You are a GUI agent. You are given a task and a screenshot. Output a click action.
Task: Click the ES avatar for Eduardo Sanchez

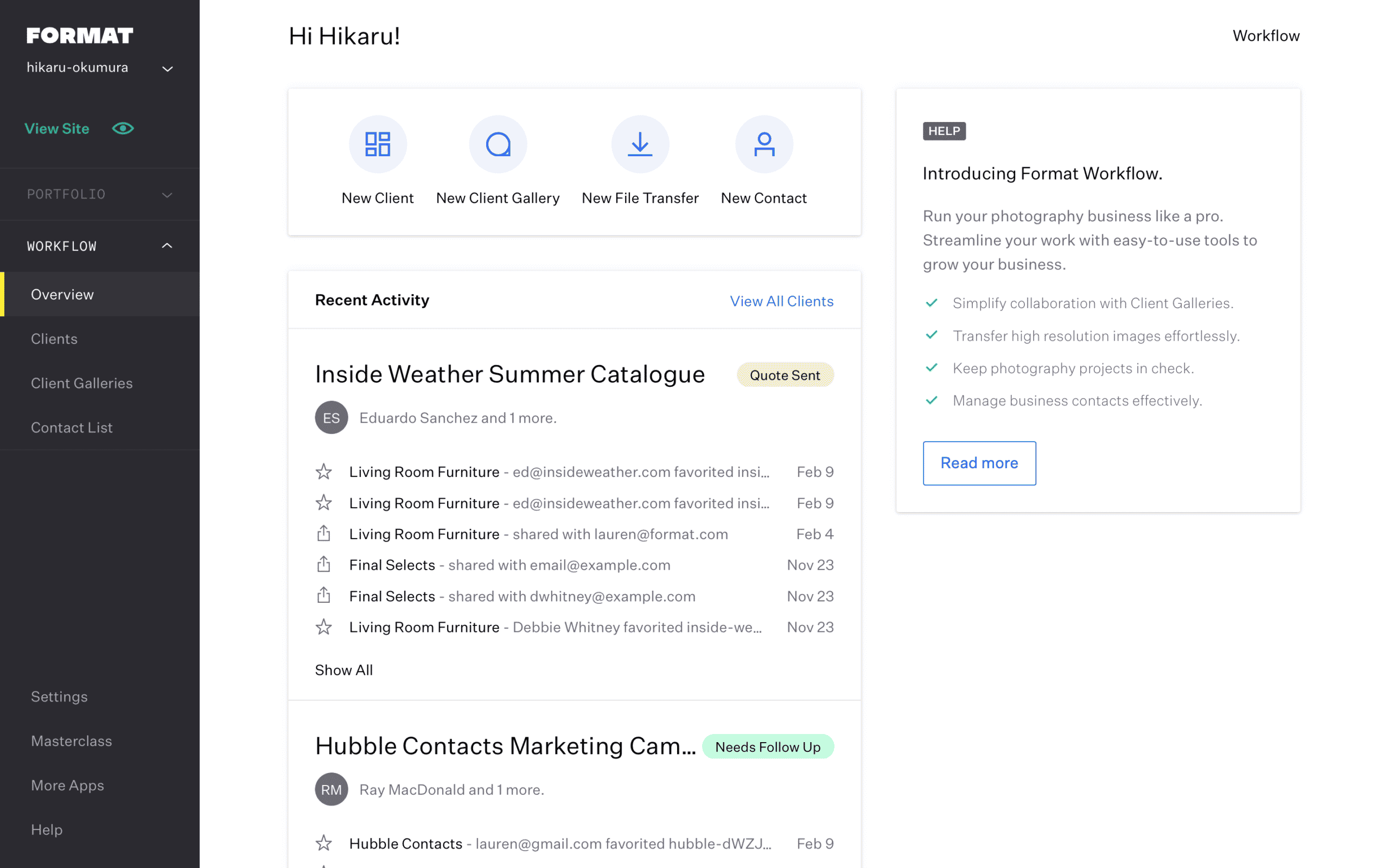[331, 417]
